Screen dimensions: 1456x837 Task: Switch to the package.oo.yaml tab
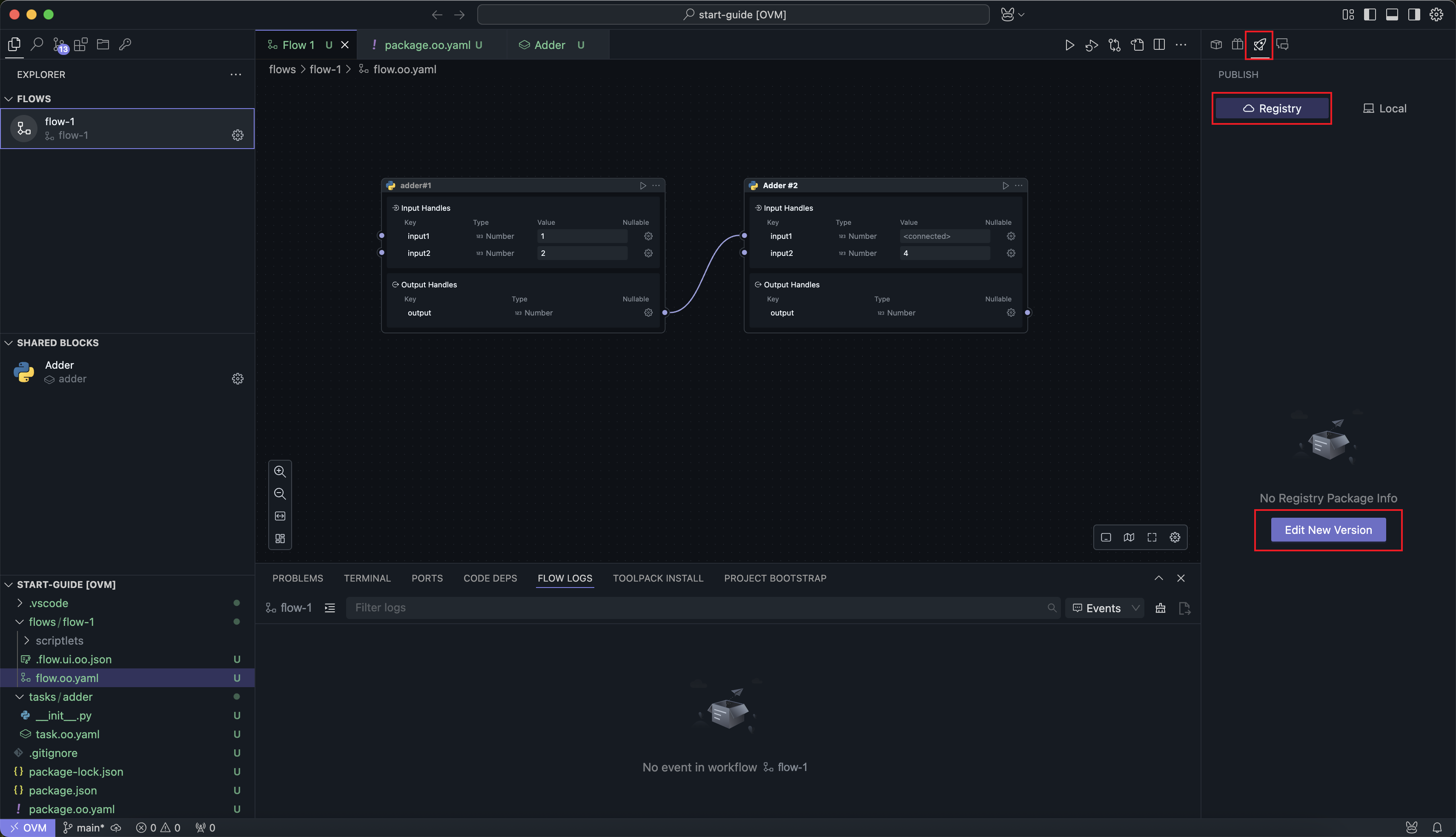427,45
